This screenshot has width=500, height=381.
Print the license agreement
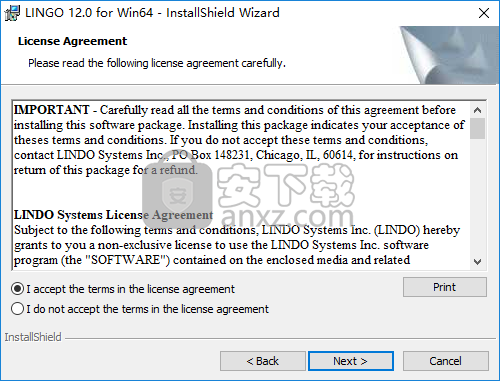click(x=445, y=287)
